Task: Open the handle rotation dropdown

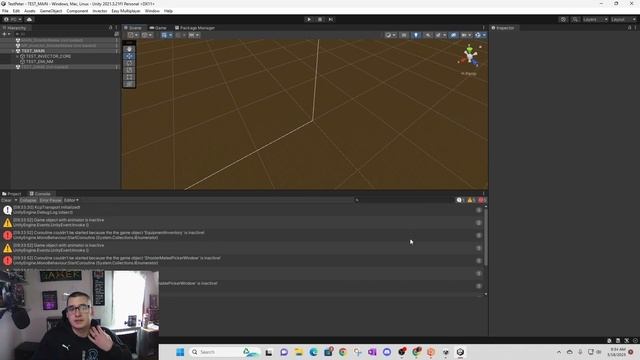Action: tap(147, 35)
